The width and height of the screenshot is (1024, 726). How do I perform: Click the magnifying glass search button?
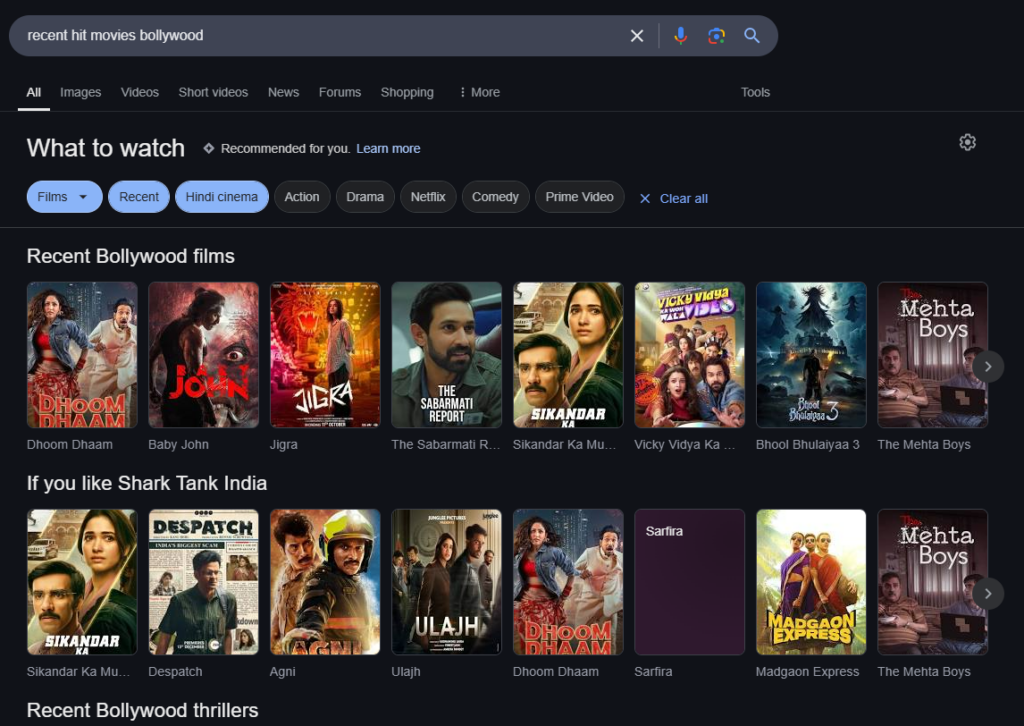point(752,36)
